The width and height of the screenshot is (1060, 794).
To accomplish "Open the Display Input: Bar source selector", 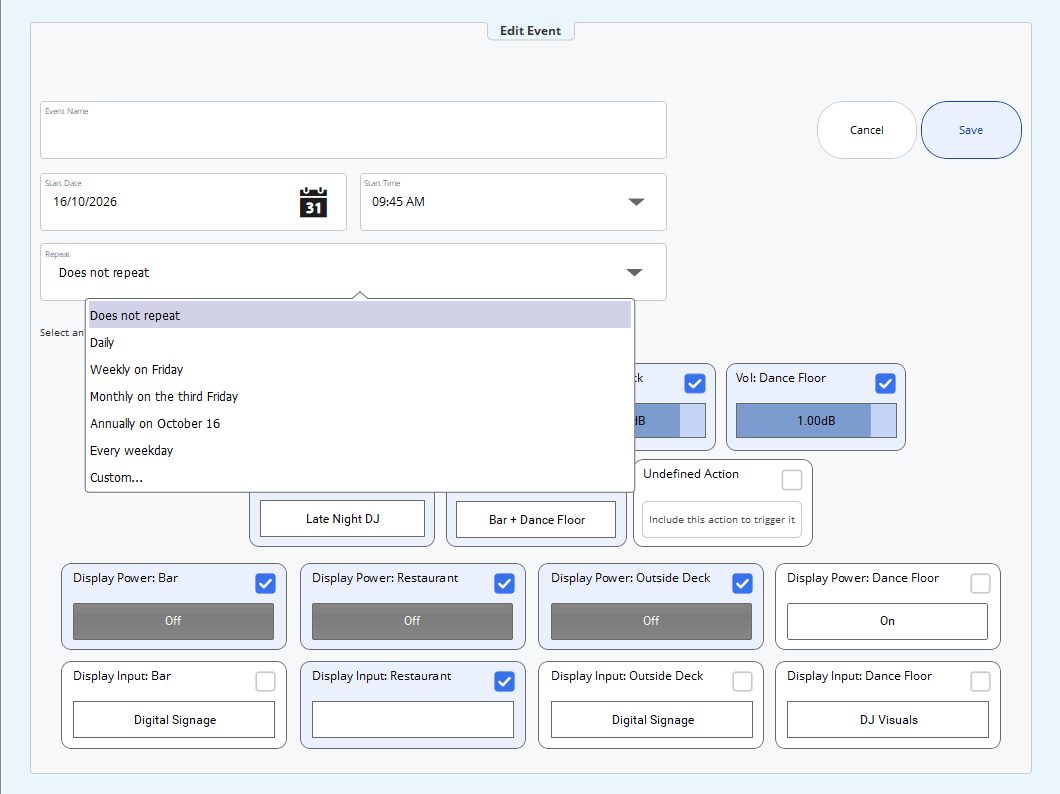I will click(174, 720).
